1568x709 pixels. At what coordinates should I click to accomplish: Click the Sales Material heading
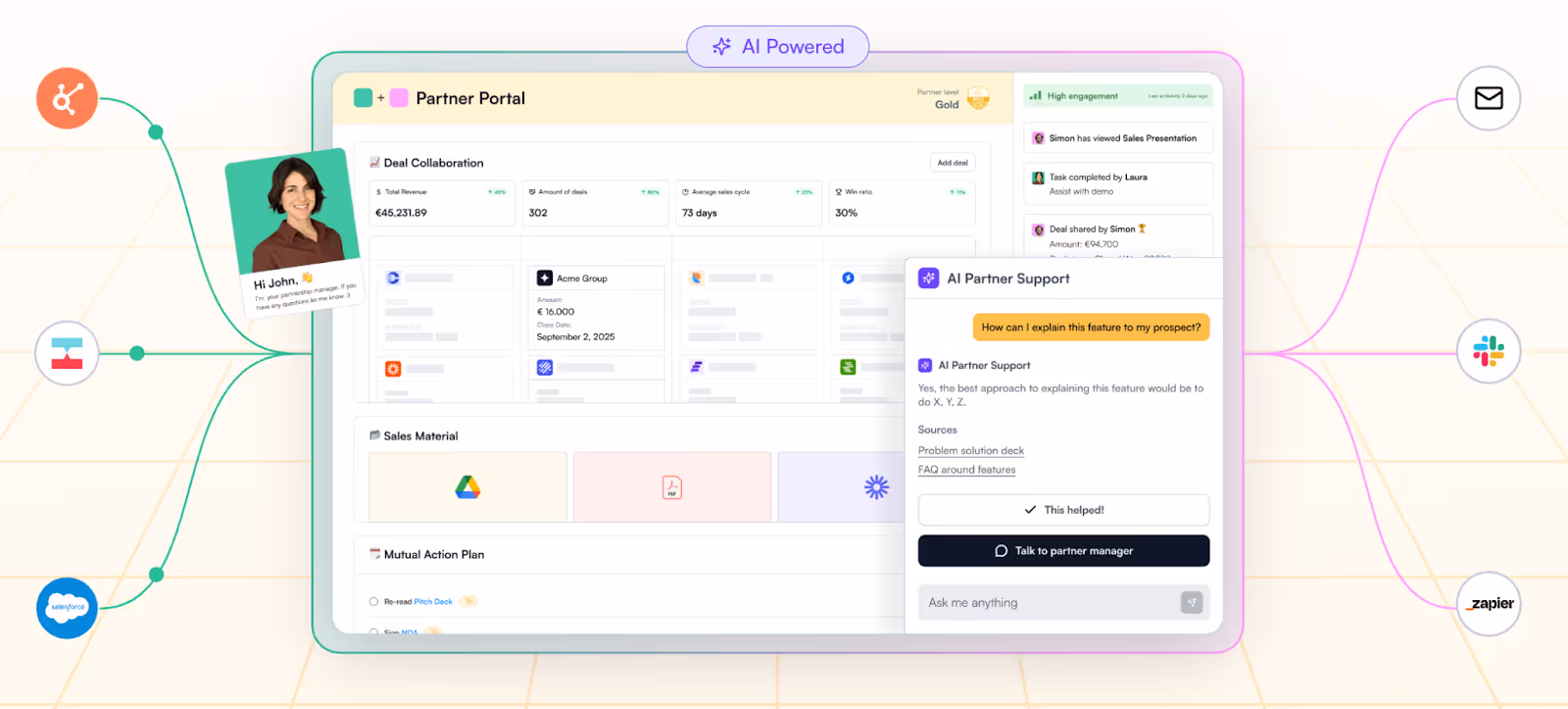[x=420, y=435]
